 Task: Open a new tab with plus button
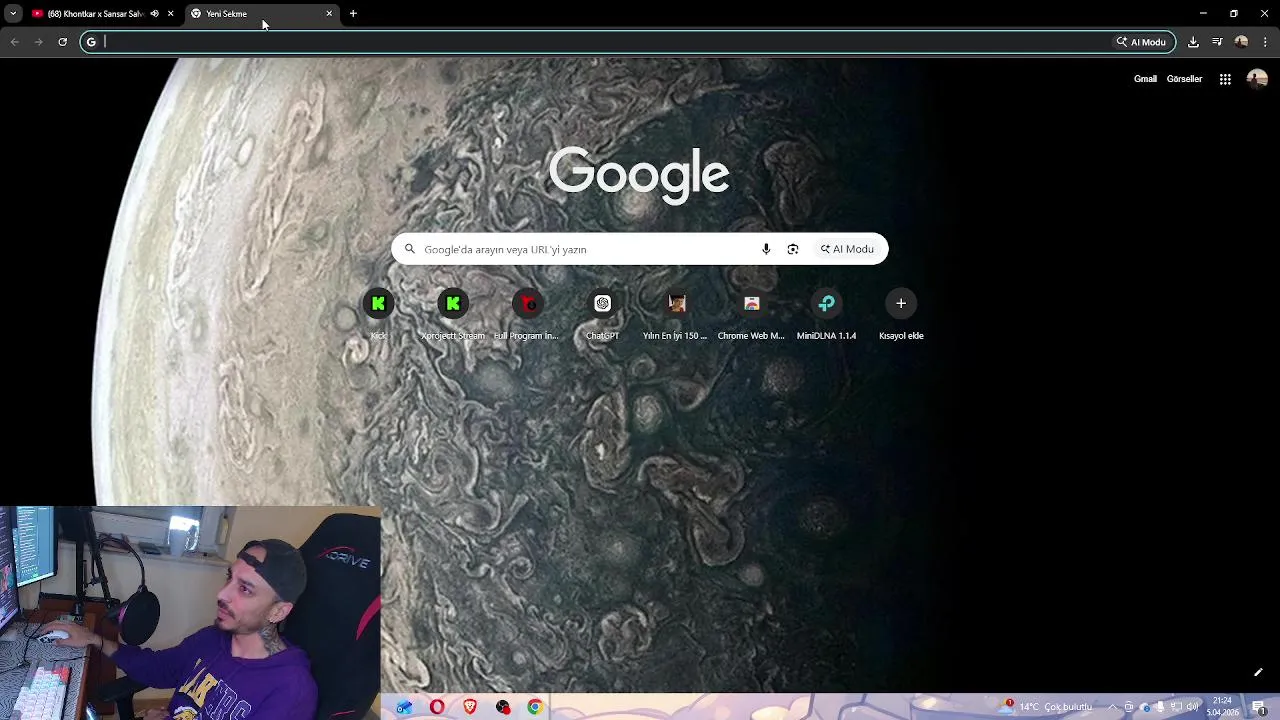pyautogui.click(x=353, y=14)
